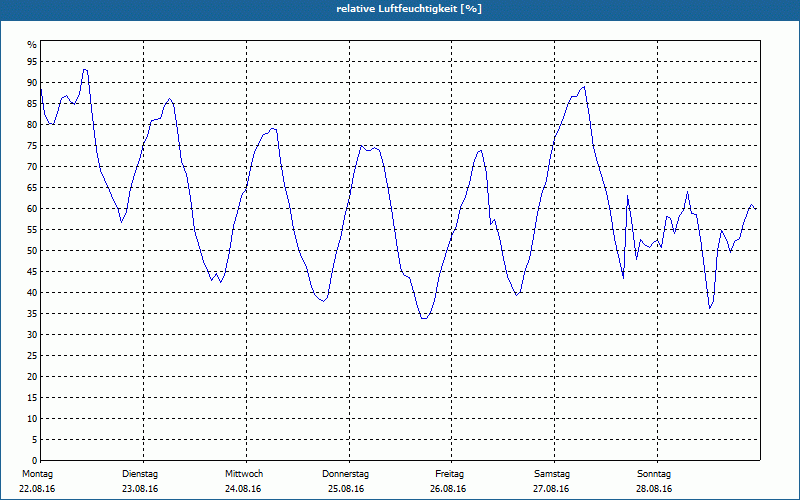
Task: Click the y-axis value '95'
Action: [x=32, y=62]
